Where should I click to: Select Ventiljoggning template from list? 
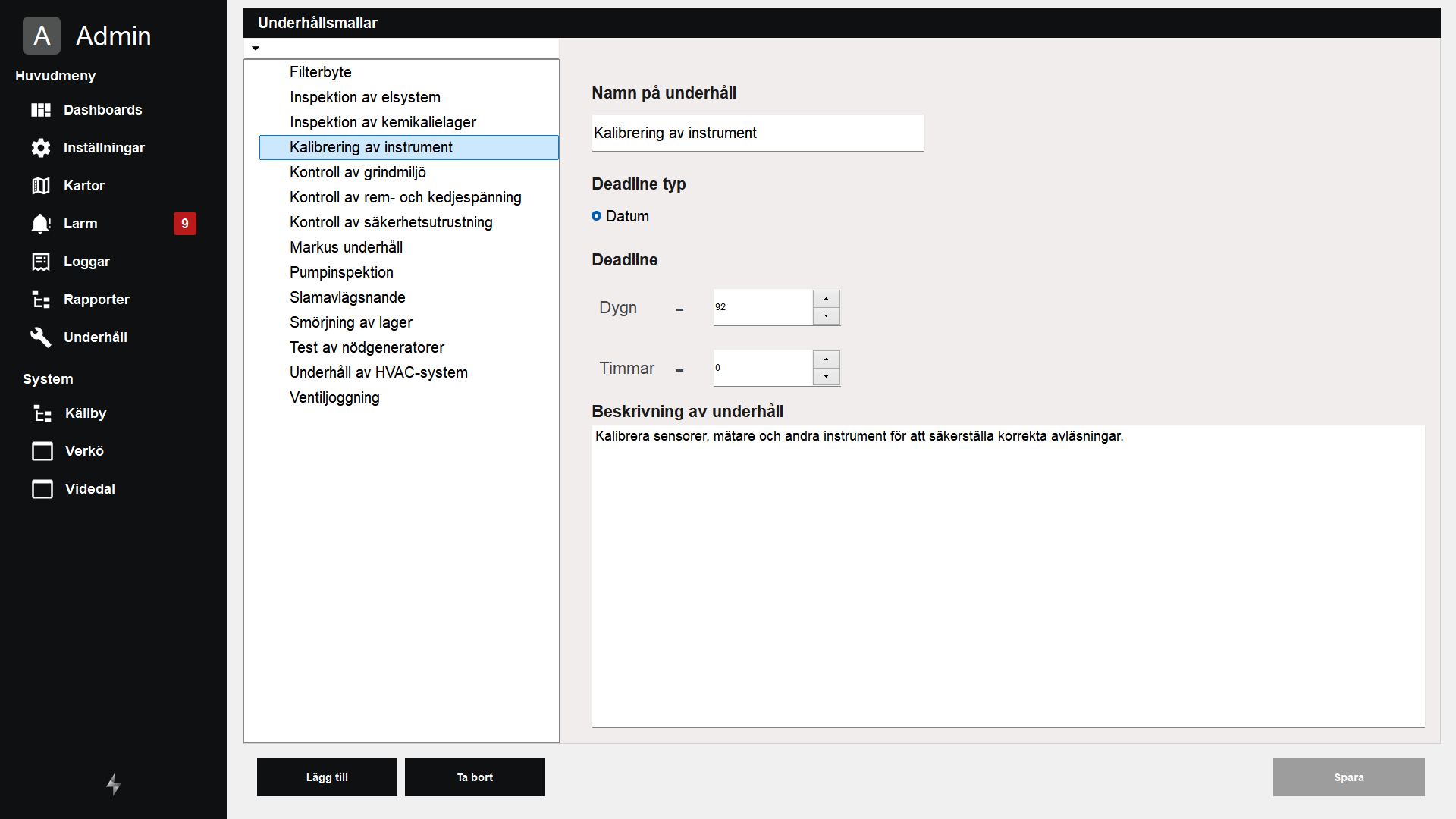(334, 397)
